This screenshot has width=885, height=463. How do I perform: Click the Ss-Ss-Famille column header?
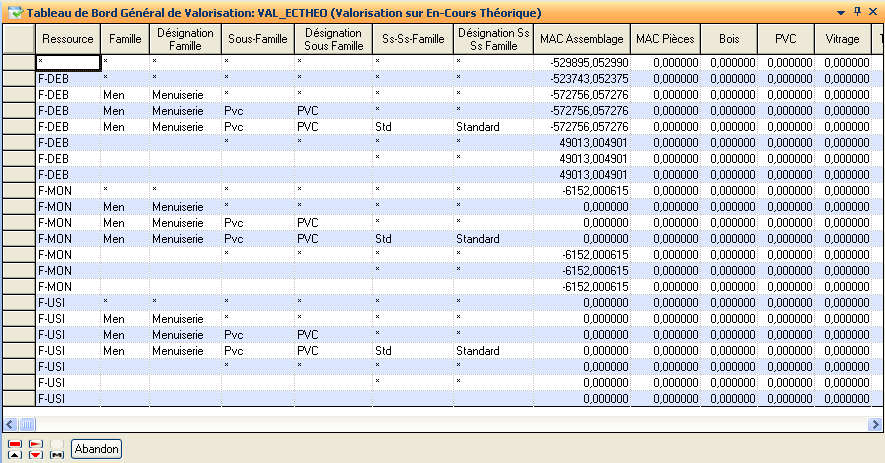coord(413,39)
